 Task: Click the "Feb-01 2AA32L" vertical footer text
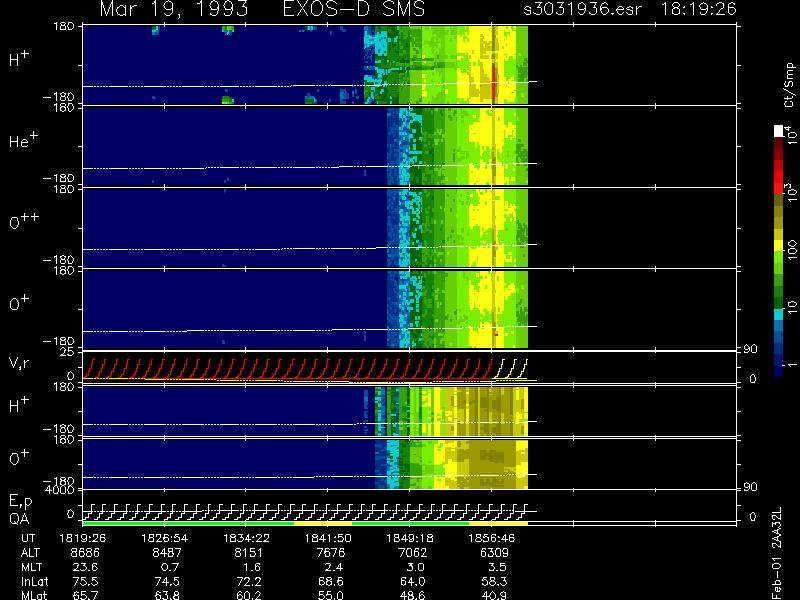(x=777, y=553)
